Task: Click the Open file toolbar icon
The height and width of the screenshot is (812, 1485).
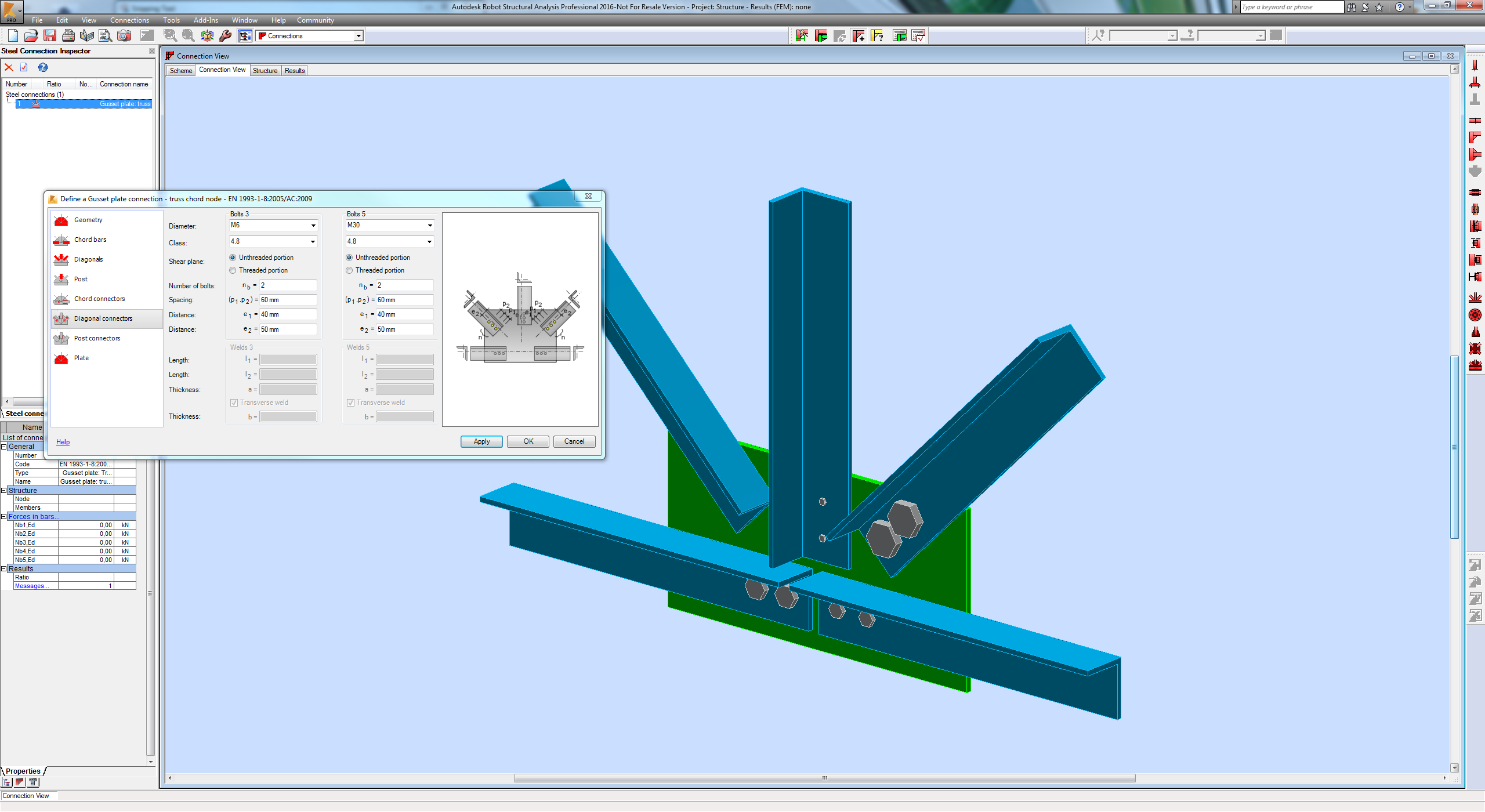Action: click(31, 36)
